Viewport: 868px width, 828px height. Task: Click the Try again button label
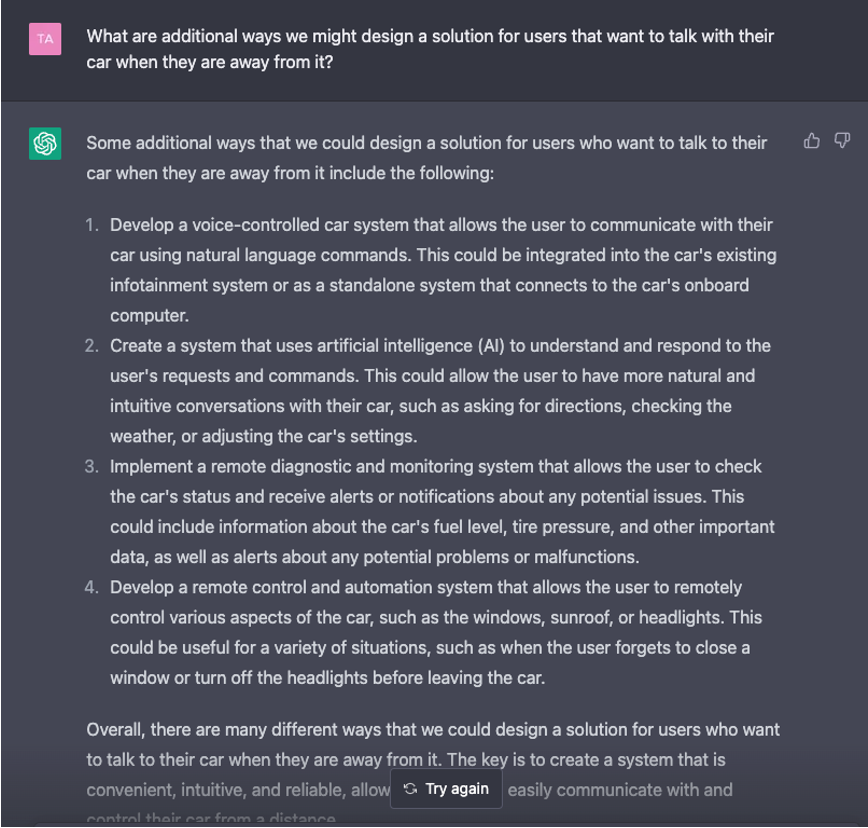click(457, 789)
